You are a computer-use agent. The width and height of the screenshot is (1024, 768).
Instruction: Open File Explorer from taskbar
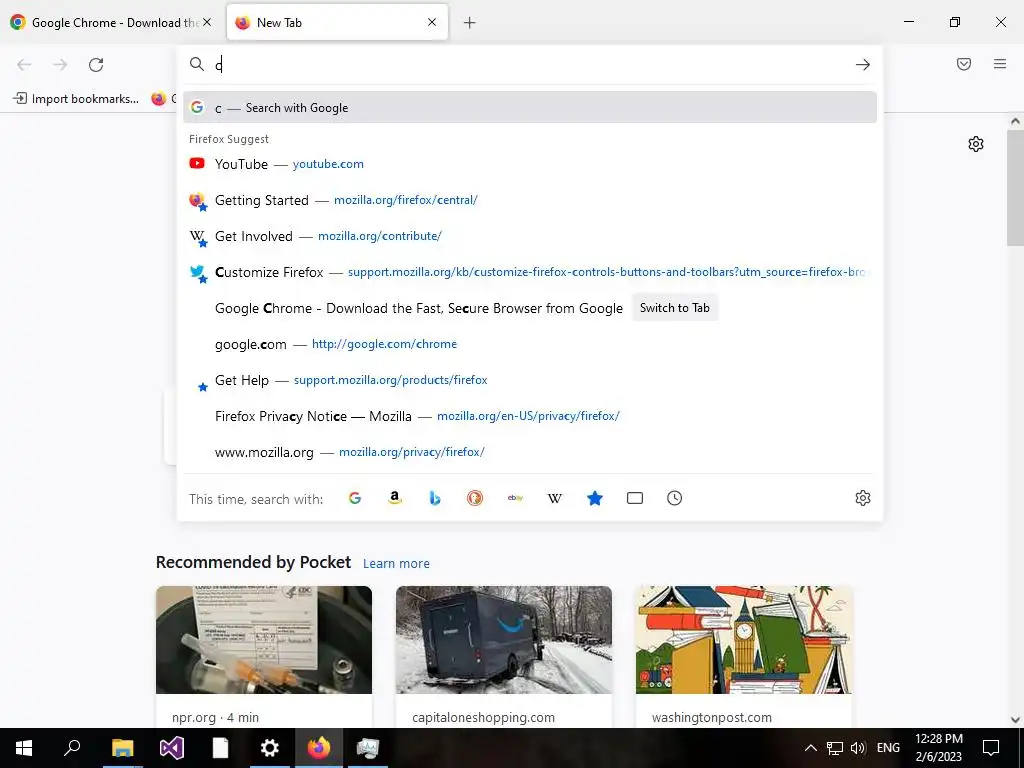point(122,748)
